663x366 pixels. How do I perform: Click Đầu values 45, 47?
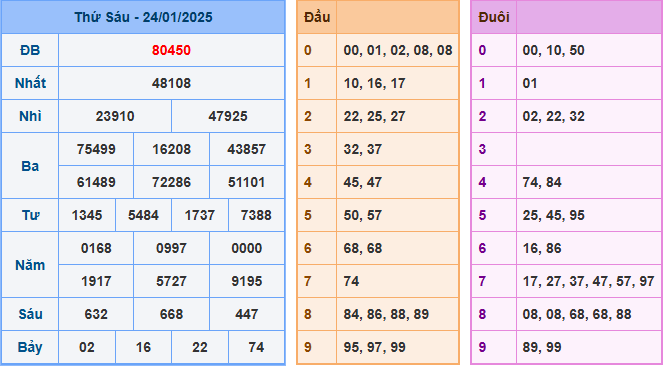363,182
